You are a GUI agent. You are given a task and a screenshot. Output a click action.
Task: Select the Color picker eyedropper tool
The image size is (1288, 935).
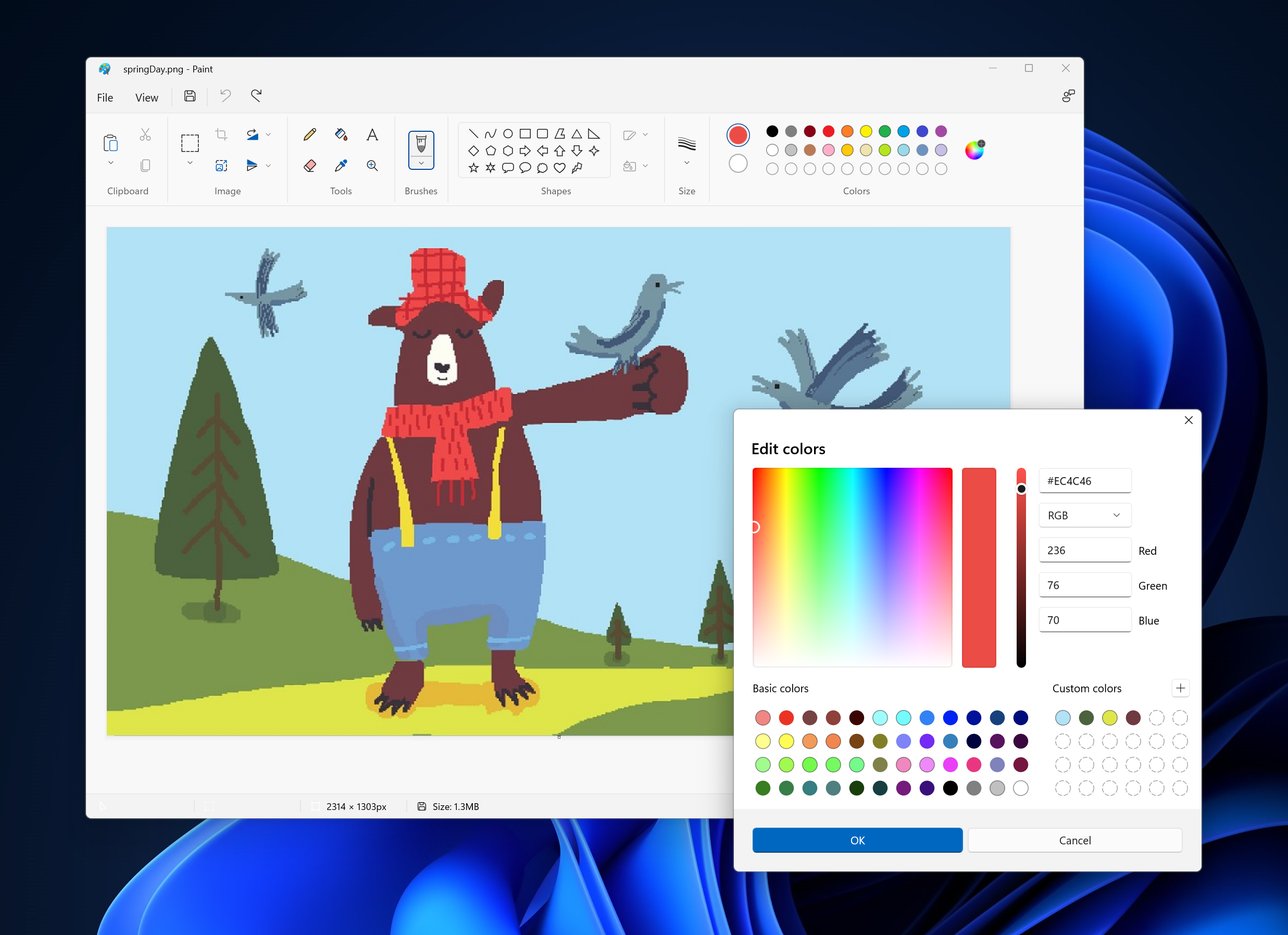click(341, 165)
